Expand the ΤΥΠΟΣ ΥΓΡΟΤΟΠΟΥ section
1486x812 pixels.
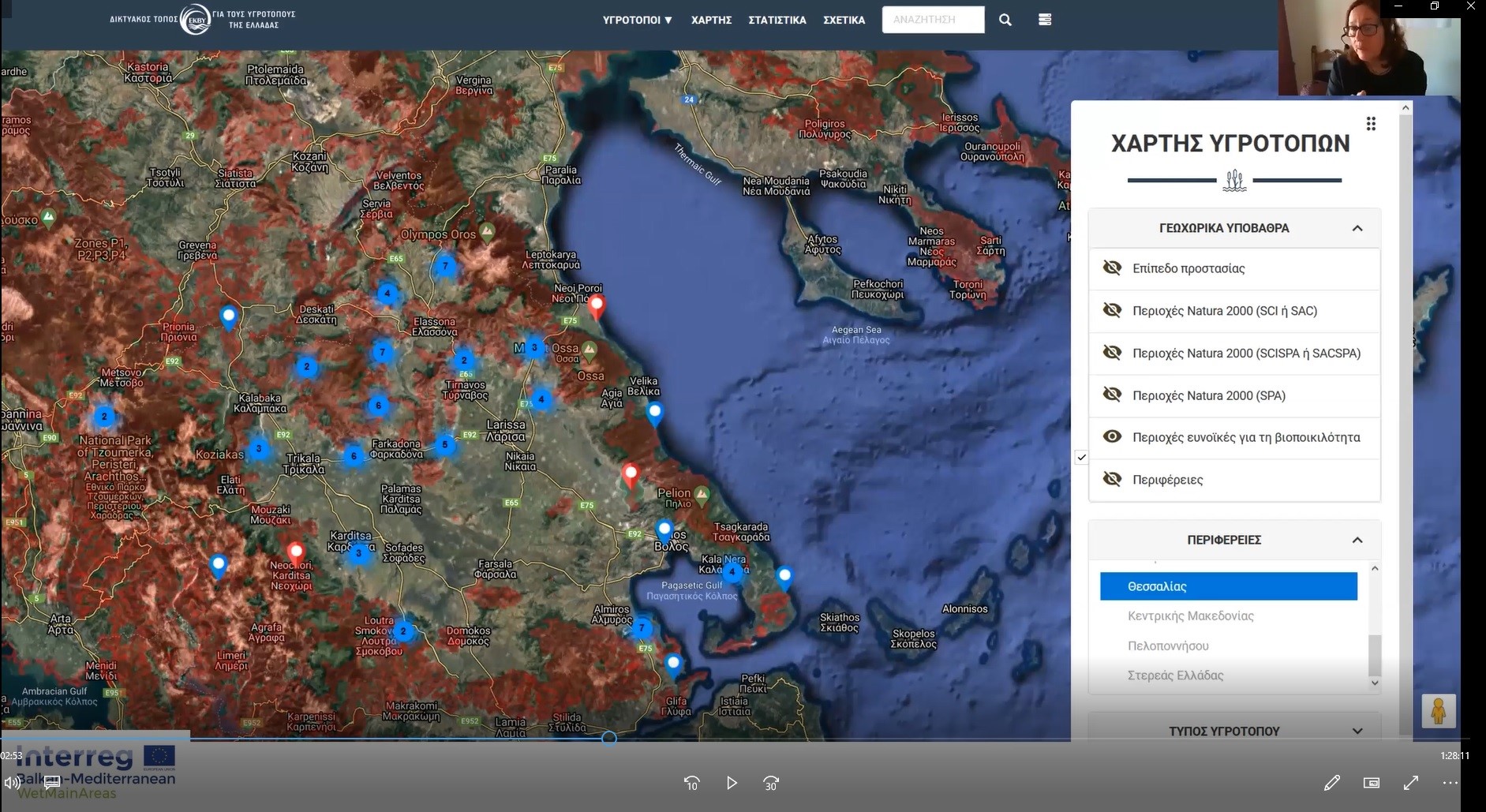click(x=1357, y=731)
